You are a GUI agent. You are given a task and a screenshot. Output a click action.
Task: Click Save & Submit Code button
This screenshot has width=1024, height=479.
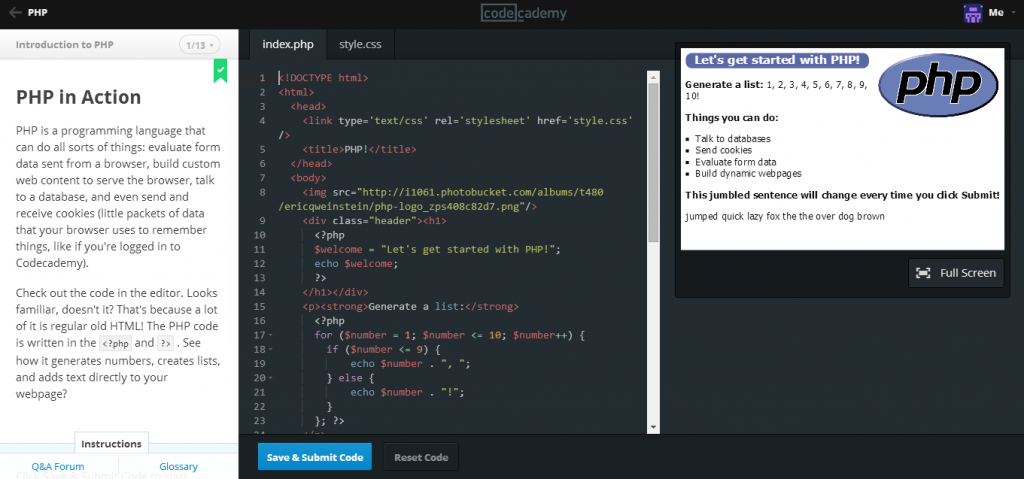tap(315, 457)
